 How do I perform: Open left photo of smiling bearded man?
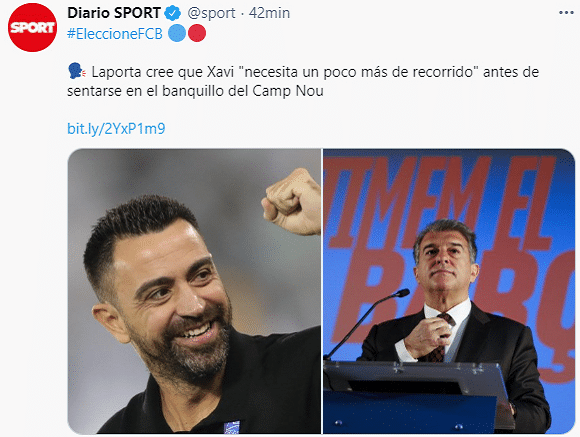[194, 291]
